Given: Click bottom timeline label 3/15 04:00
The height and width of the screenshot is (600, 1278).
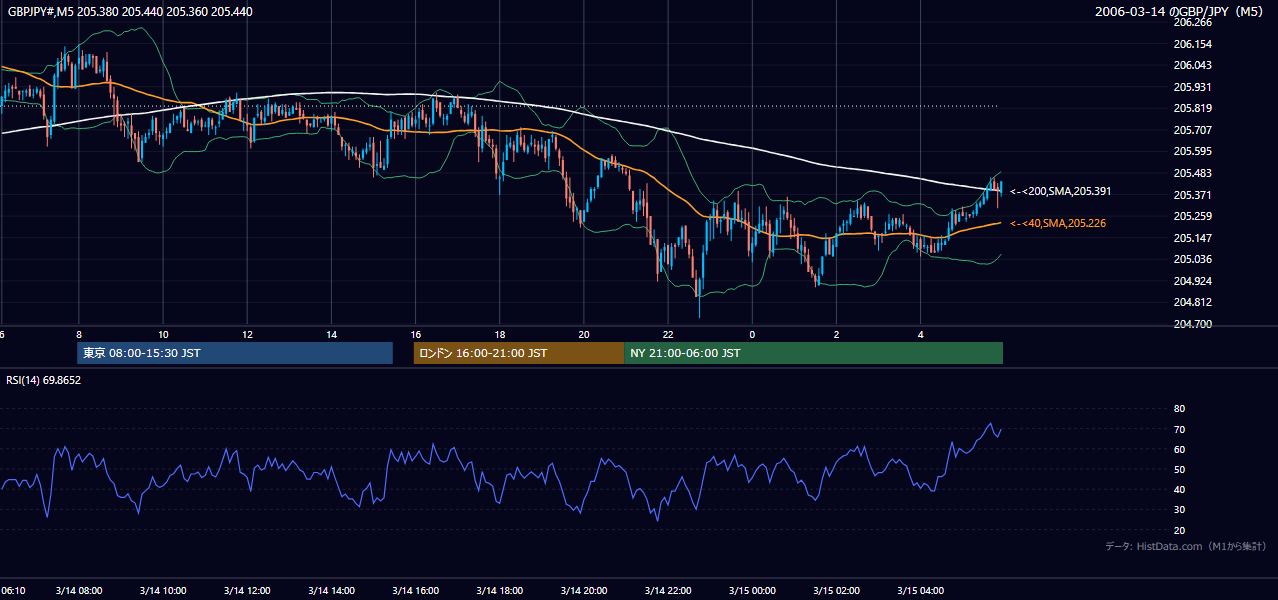Looking at the screenshot, I should click(920, 591).
